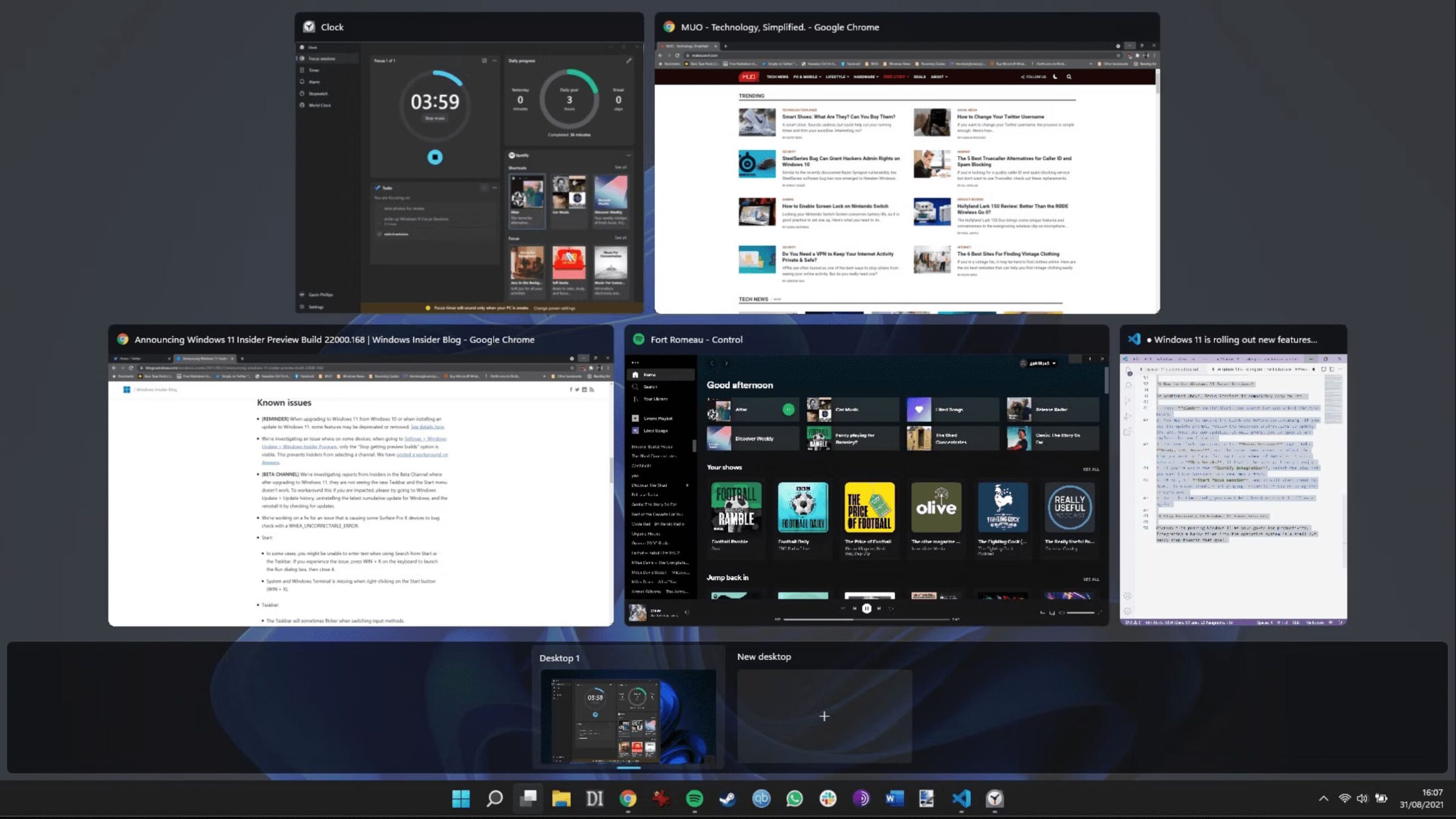1456x819 pixels.
Task: Select the Desktop 1 thumbnail
Action: tap(628, 716)
